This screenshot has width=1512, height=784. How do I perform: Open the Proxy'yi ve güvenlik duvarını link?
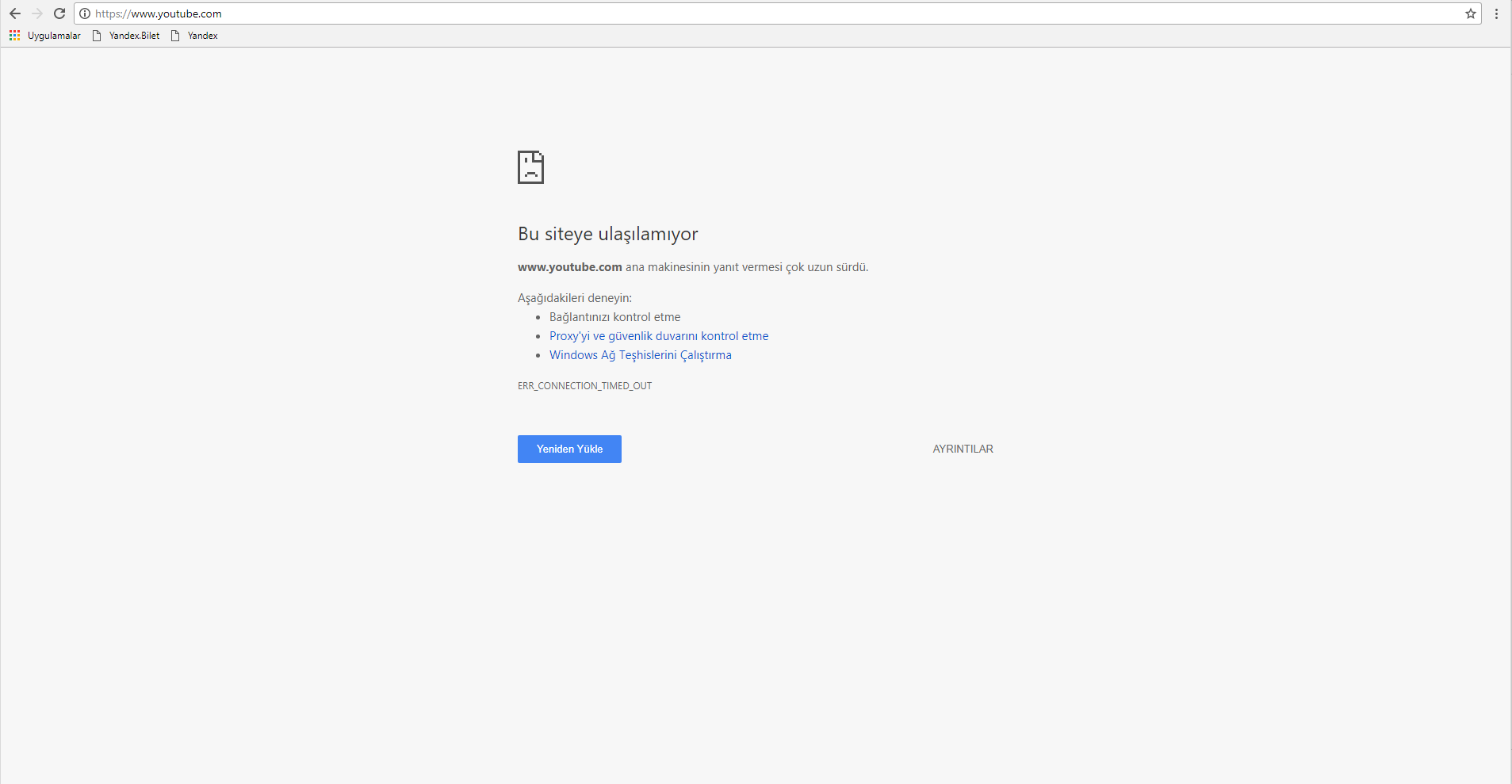[x=658, y=336]
